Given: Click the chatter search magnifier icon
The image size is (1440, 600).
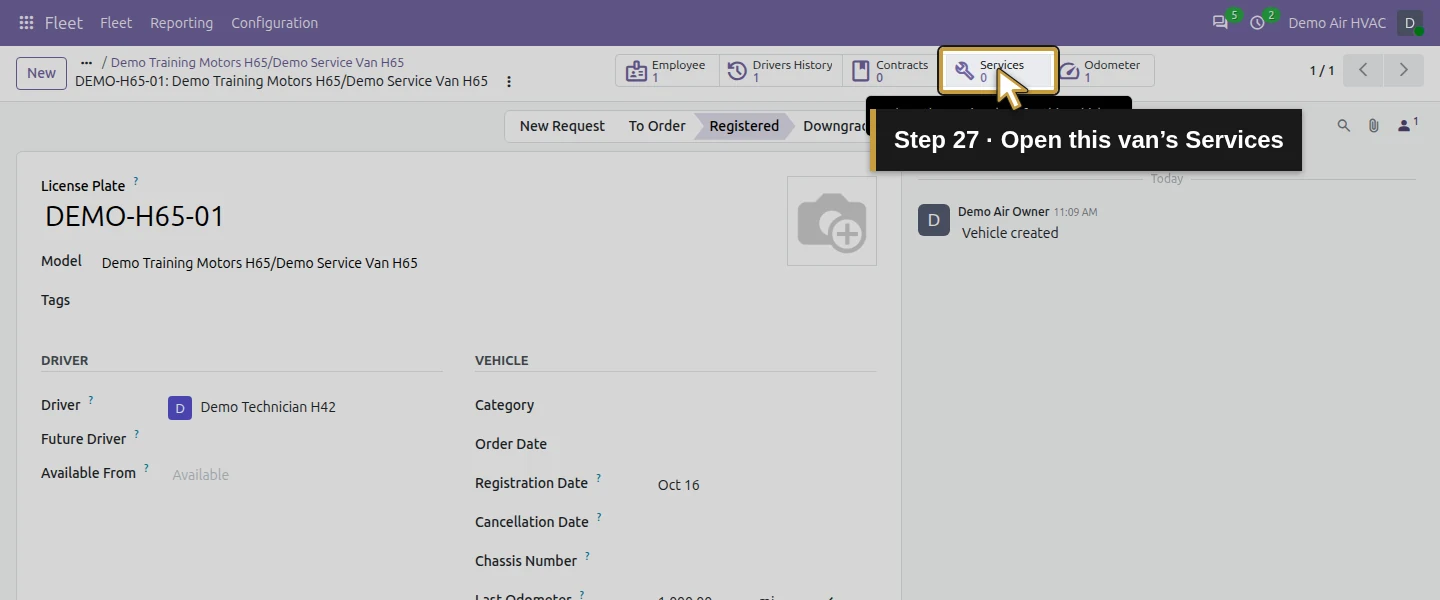Looking at the screenshot, I should click(1344, 126).
